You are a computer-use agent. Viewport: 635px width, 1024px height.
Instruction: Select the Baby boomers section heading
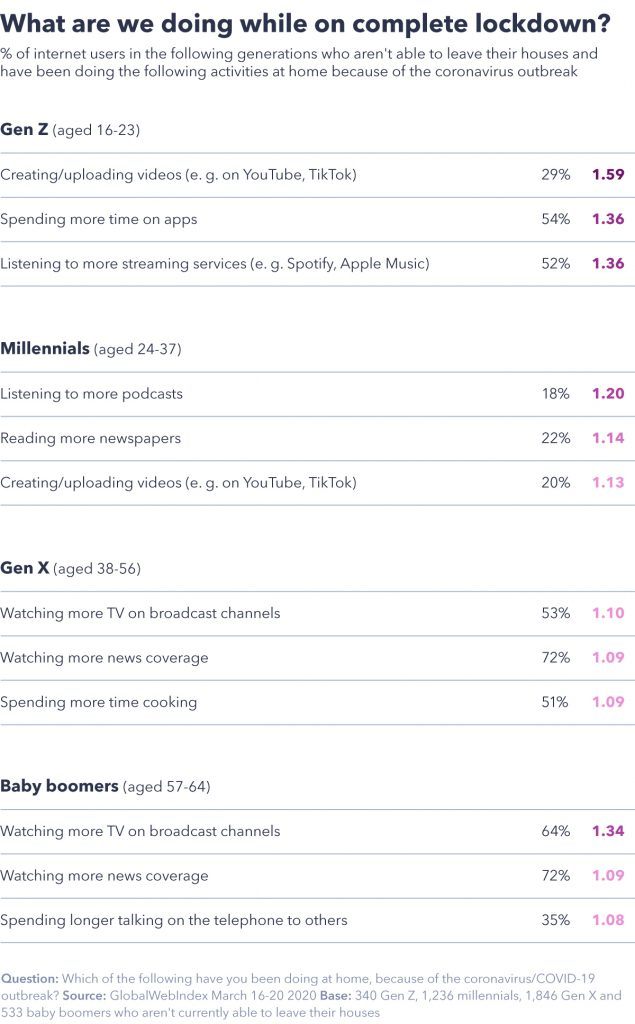[105, 786]
